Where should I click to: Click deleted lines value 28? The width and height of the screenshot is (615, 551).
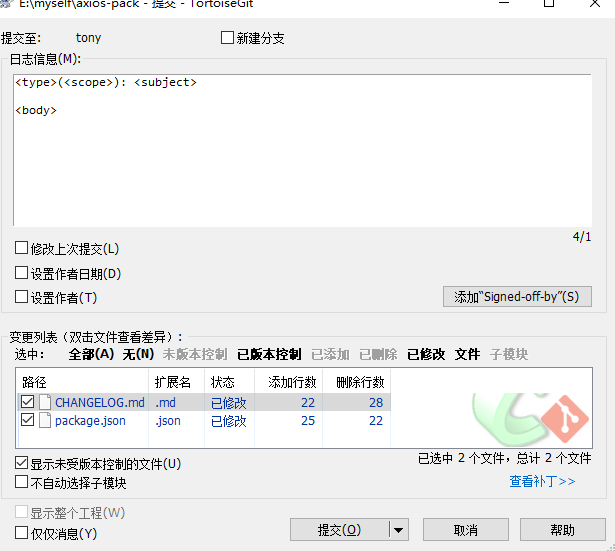click(x=376, y=402)
